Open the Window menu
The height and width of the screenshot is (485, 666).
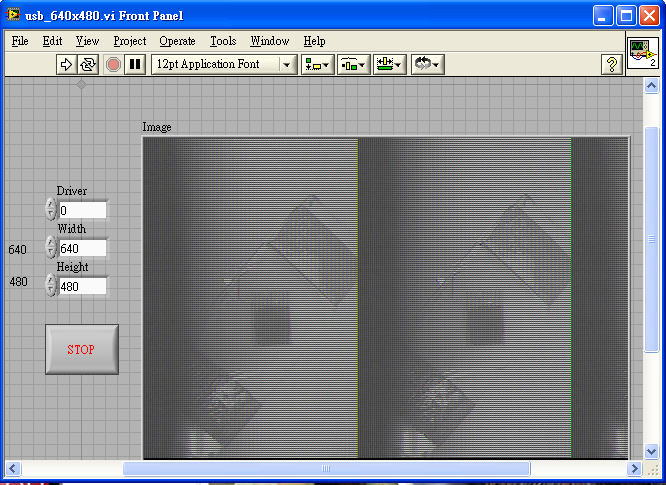coord(270,41)
